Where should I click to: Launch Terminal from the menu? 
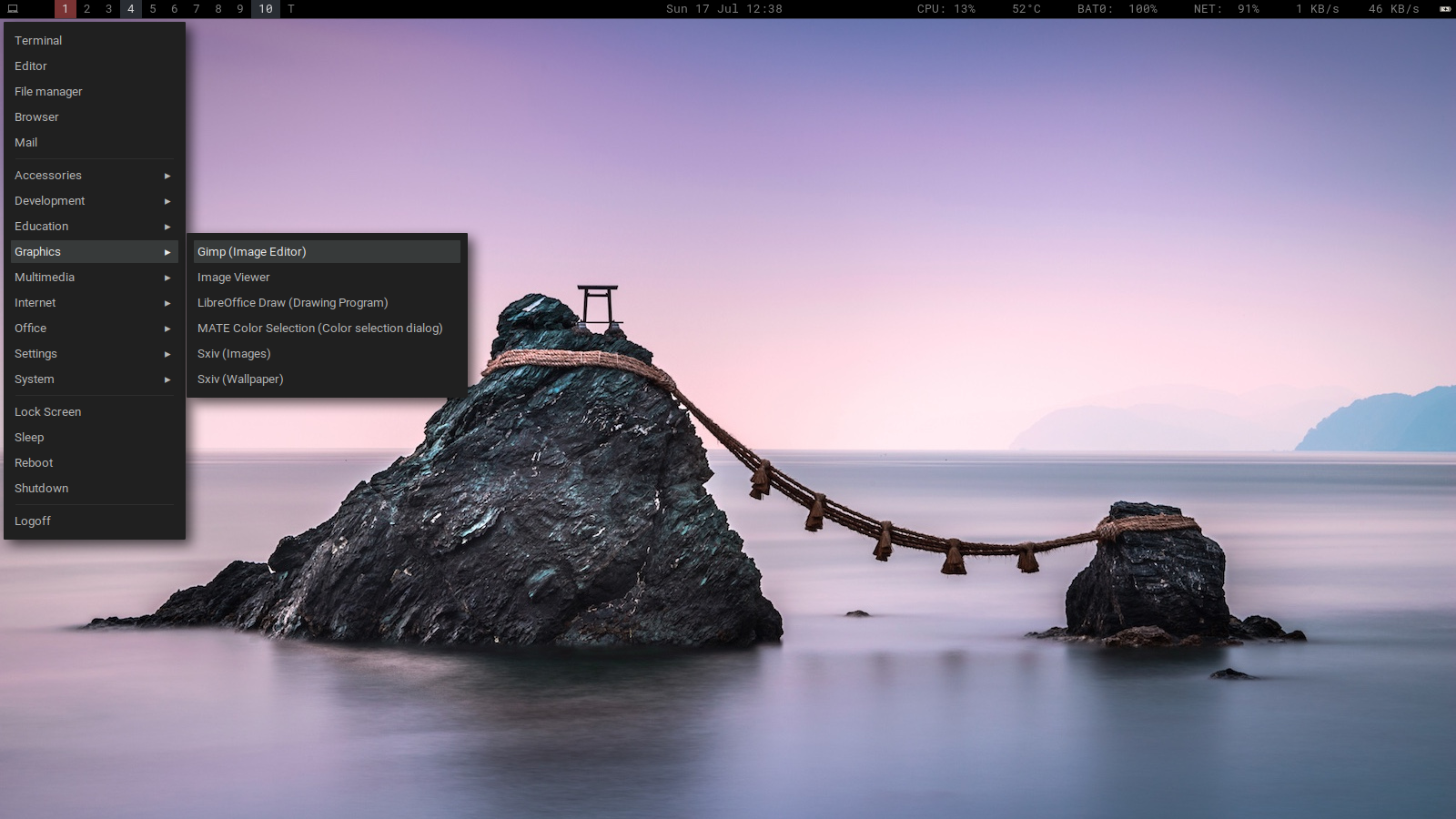95,41
